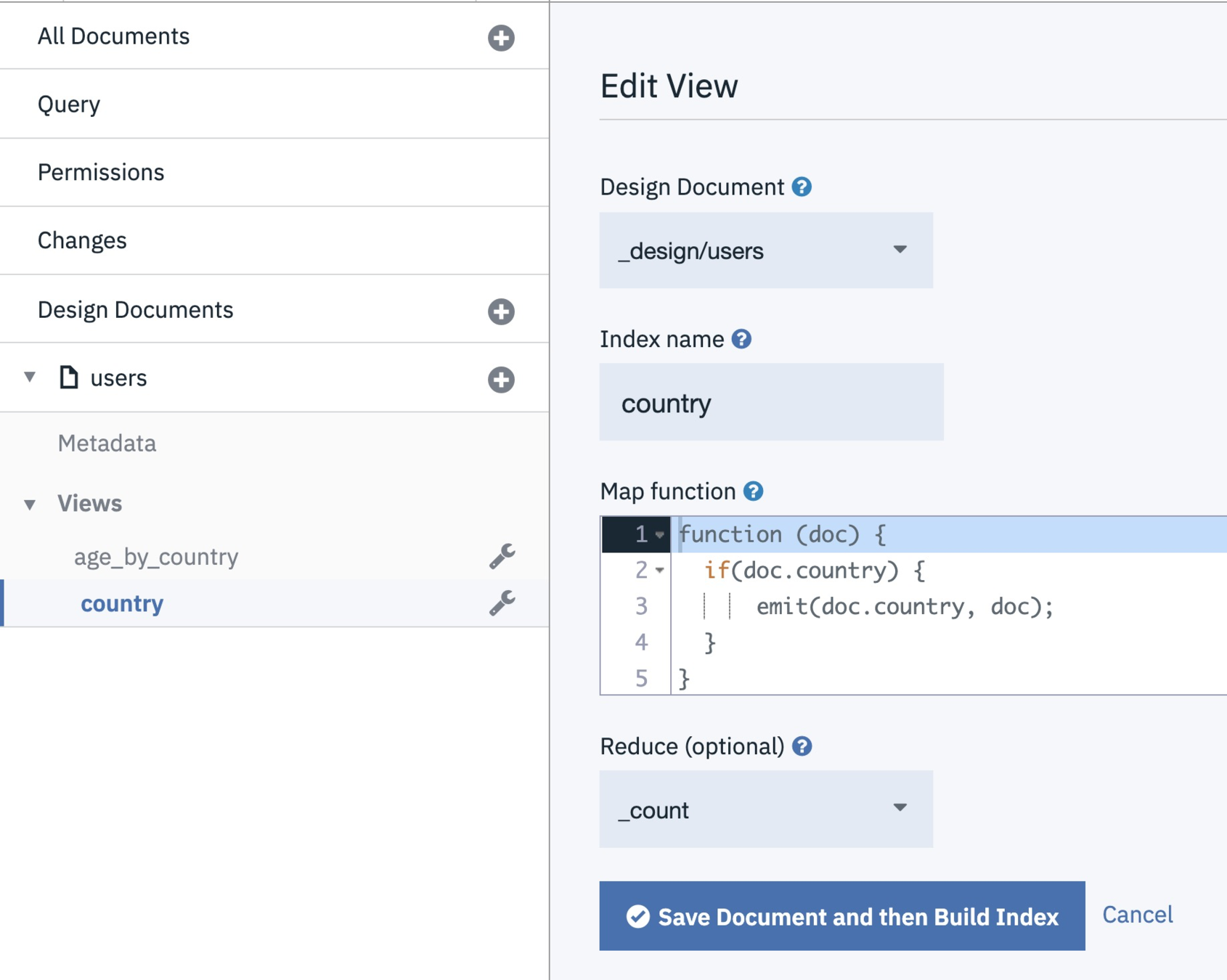Click plus icon on users design document
The image size is (1227, 980).
501,380
